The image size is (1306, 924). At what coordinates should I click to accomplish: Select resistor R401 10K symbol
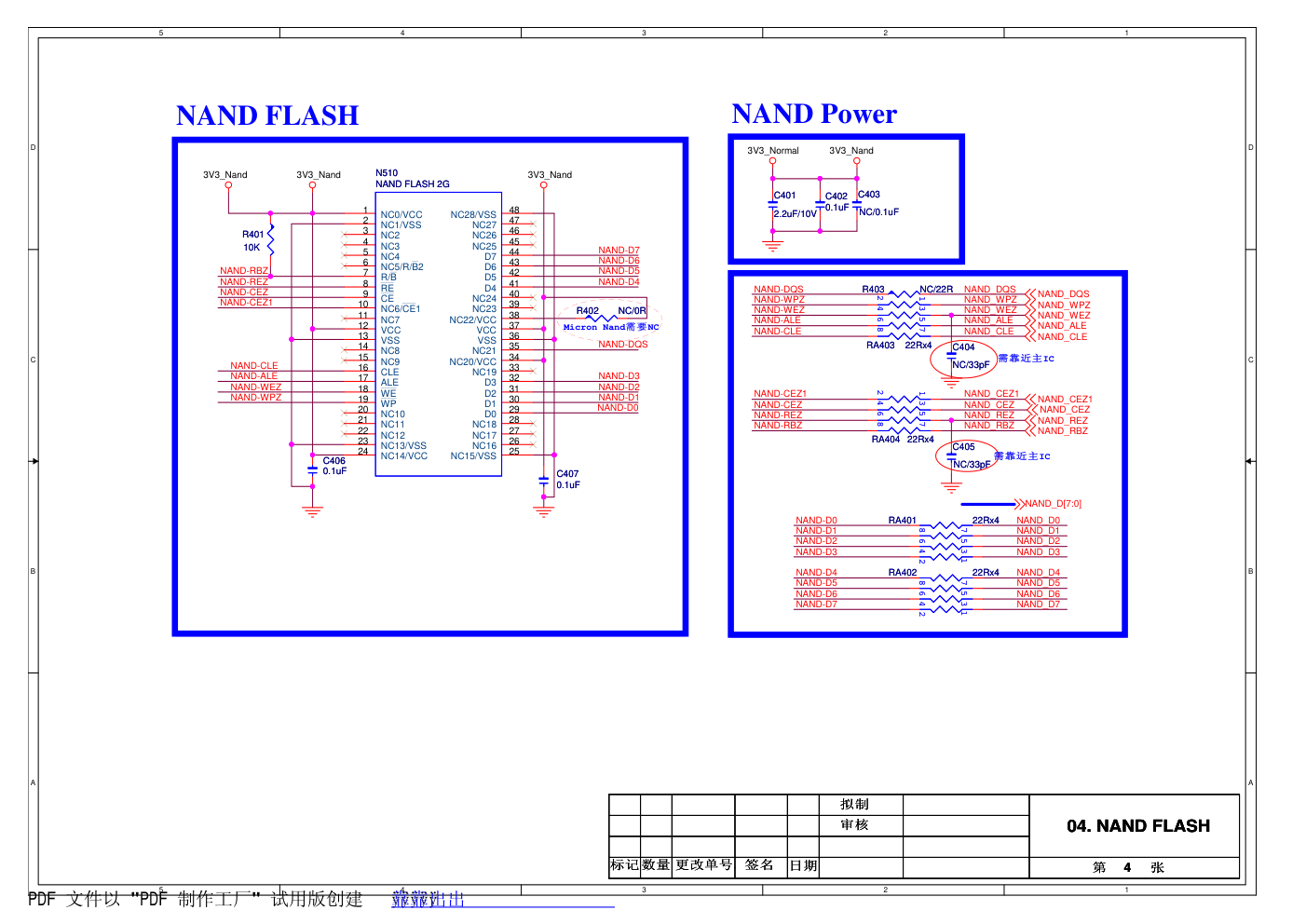click(270, 240)
